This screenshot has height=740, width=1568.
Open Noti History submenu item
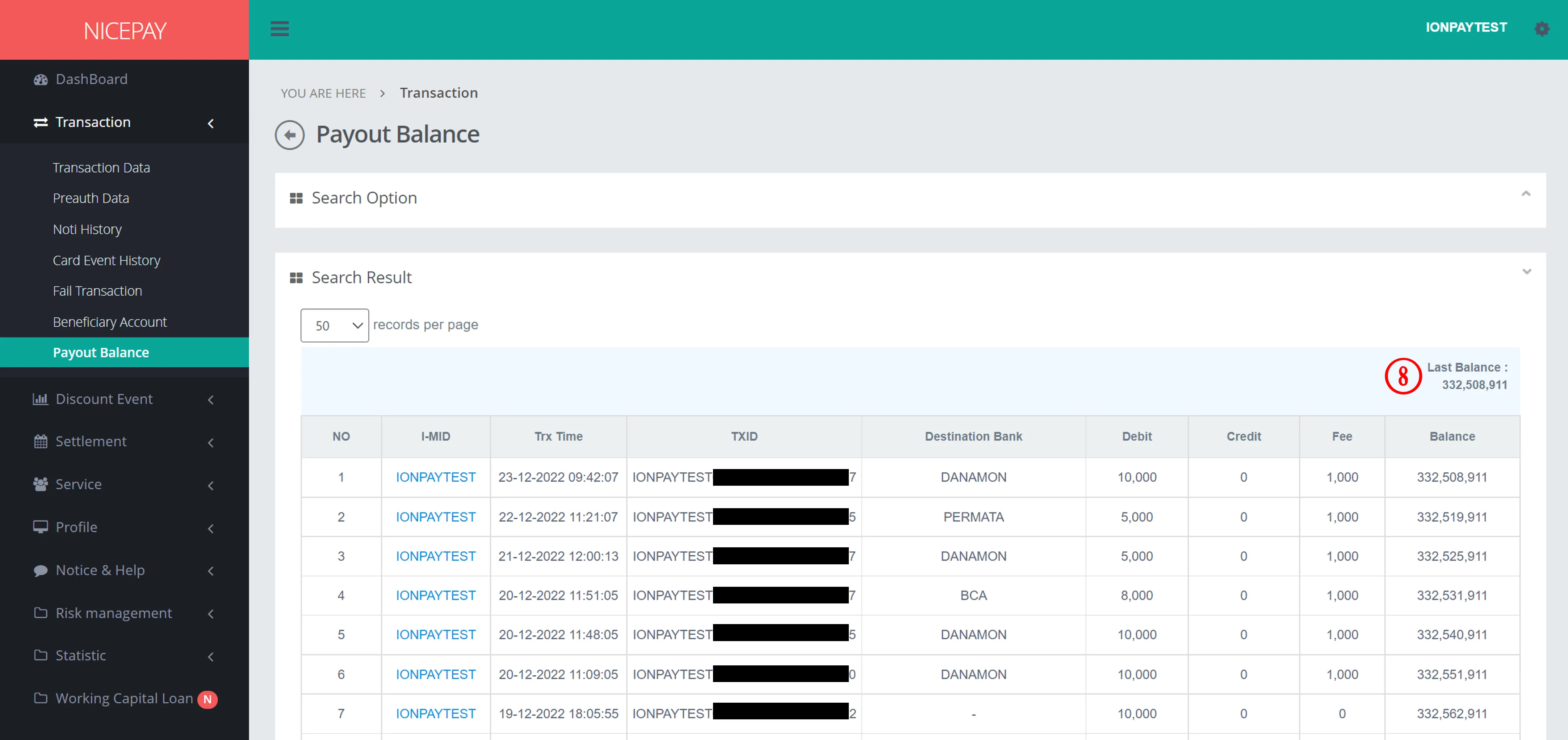(87, 230)
